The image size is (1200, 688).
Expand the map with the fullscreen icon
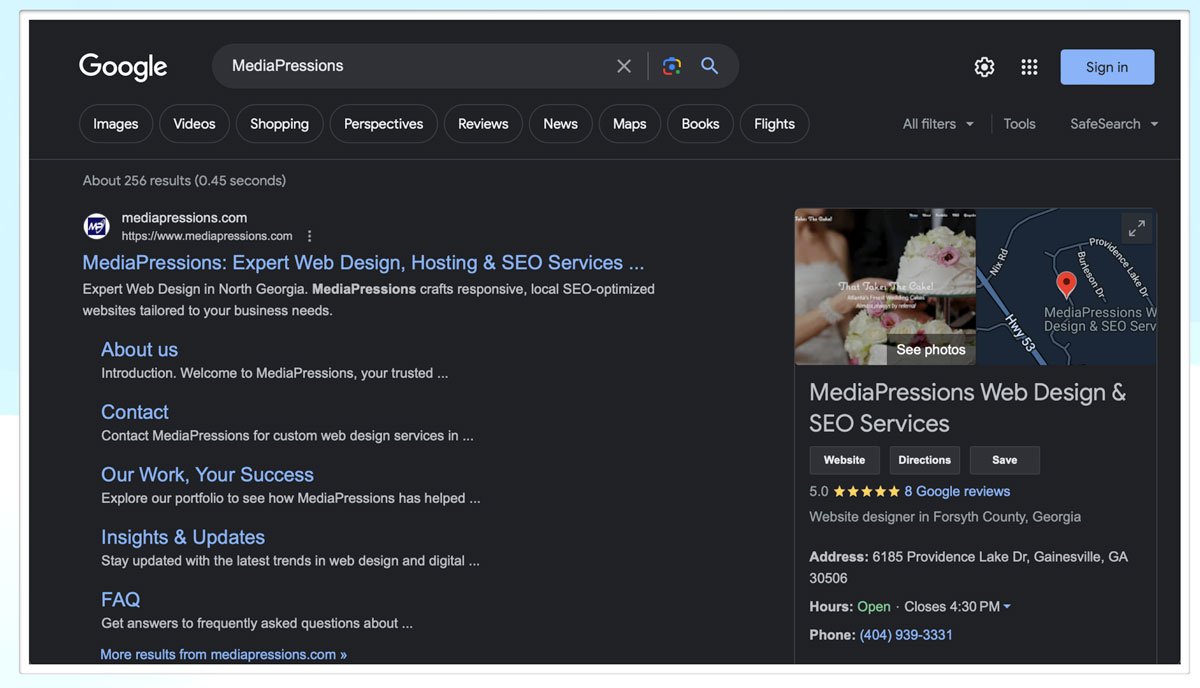tap(1137, 228)
